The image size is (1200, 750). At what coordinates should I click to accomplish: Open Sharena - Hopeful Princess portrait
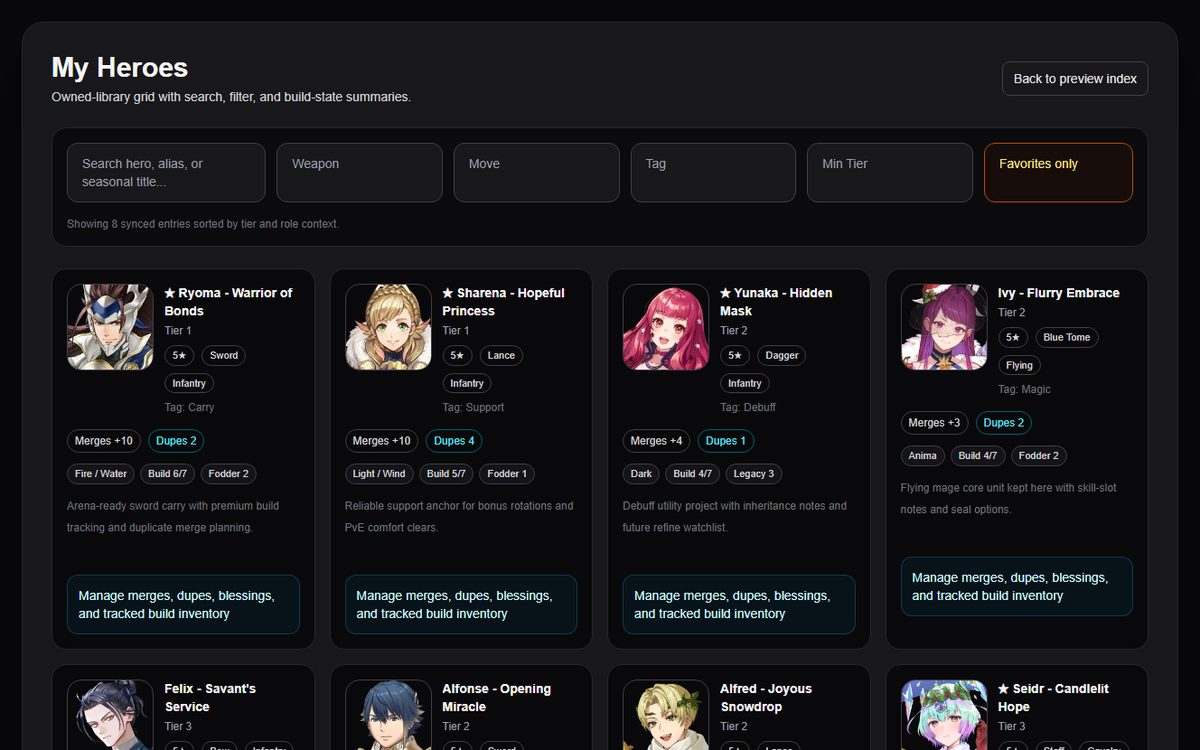(x=388, y=327)
